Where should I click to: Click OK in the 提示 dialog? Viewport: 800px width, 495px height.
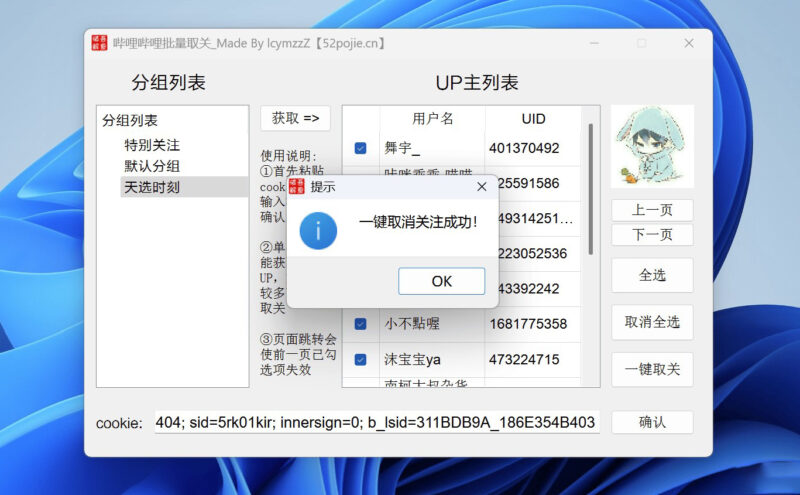pyautogui.click(x=441, y=281)
